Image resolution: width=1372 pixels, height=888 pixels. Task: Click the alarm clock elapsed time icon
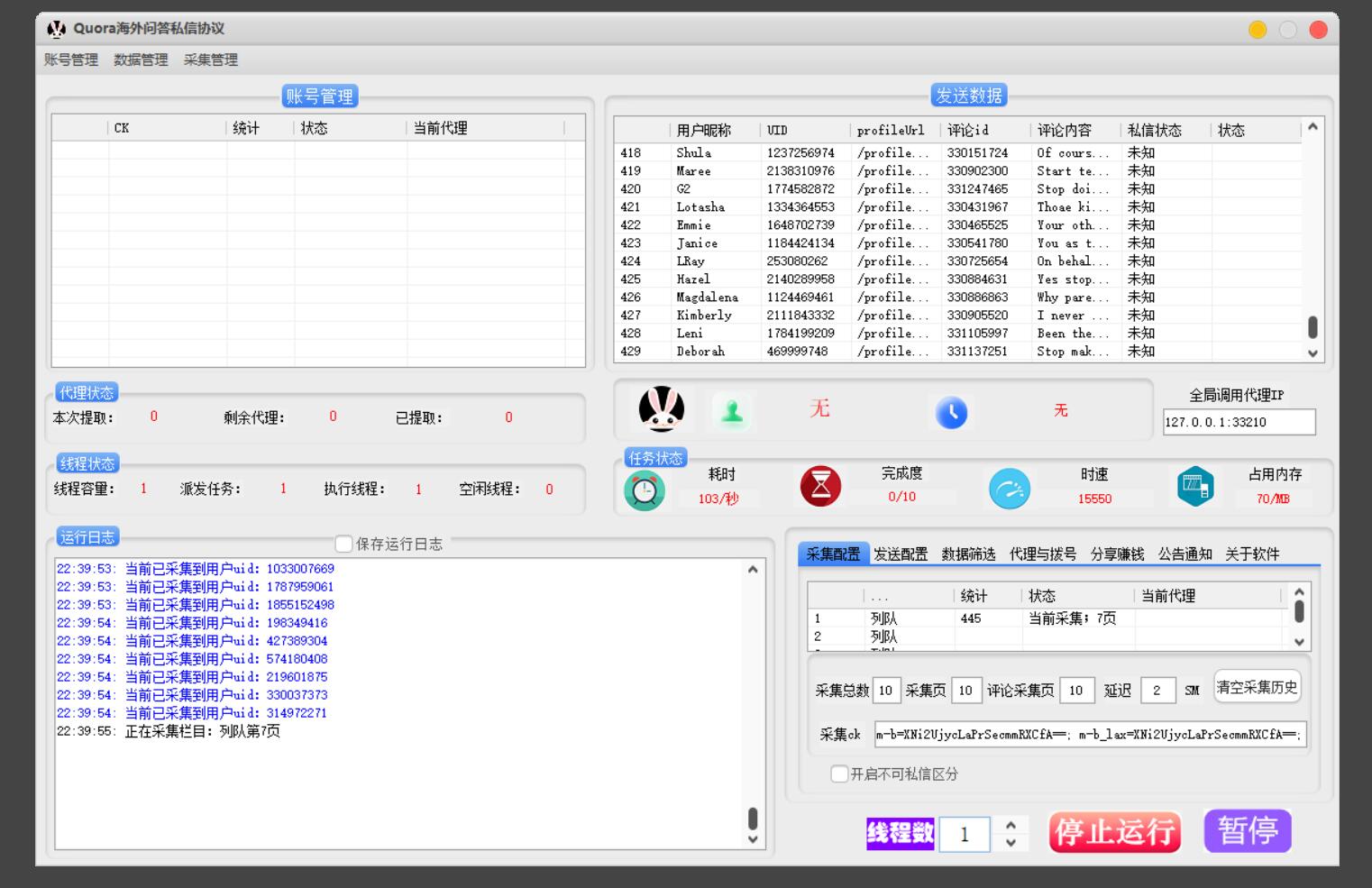[x=644, y=490]
